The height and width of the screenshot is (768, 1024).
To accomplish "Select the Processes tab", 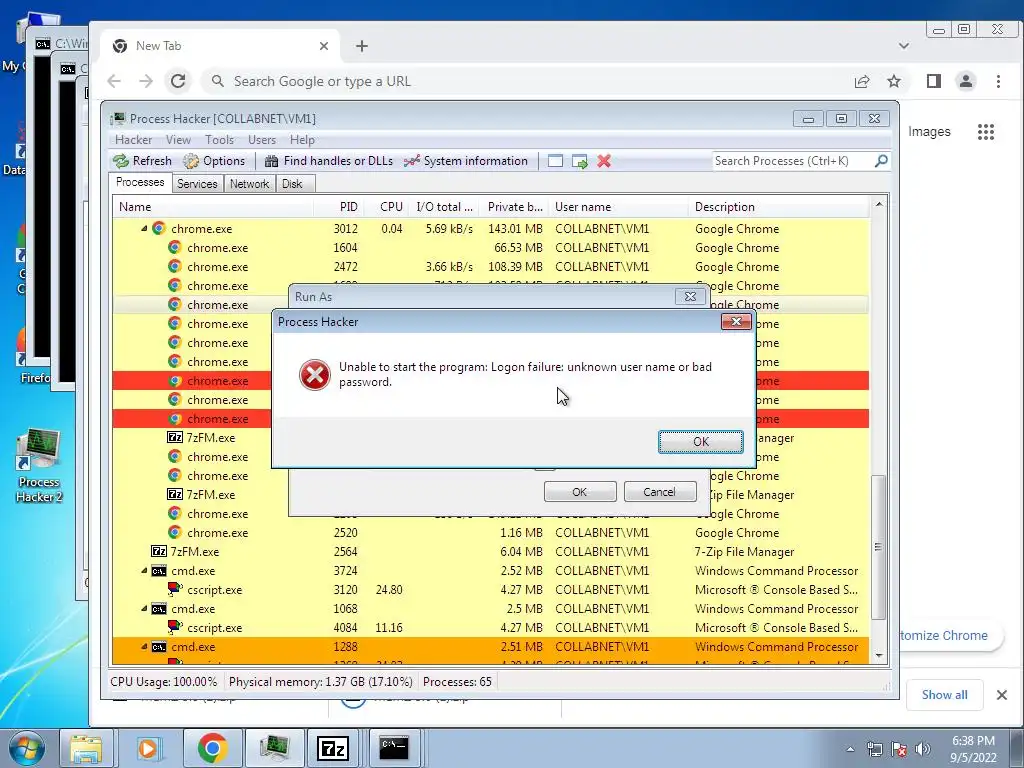I will [x=140, y=182].
